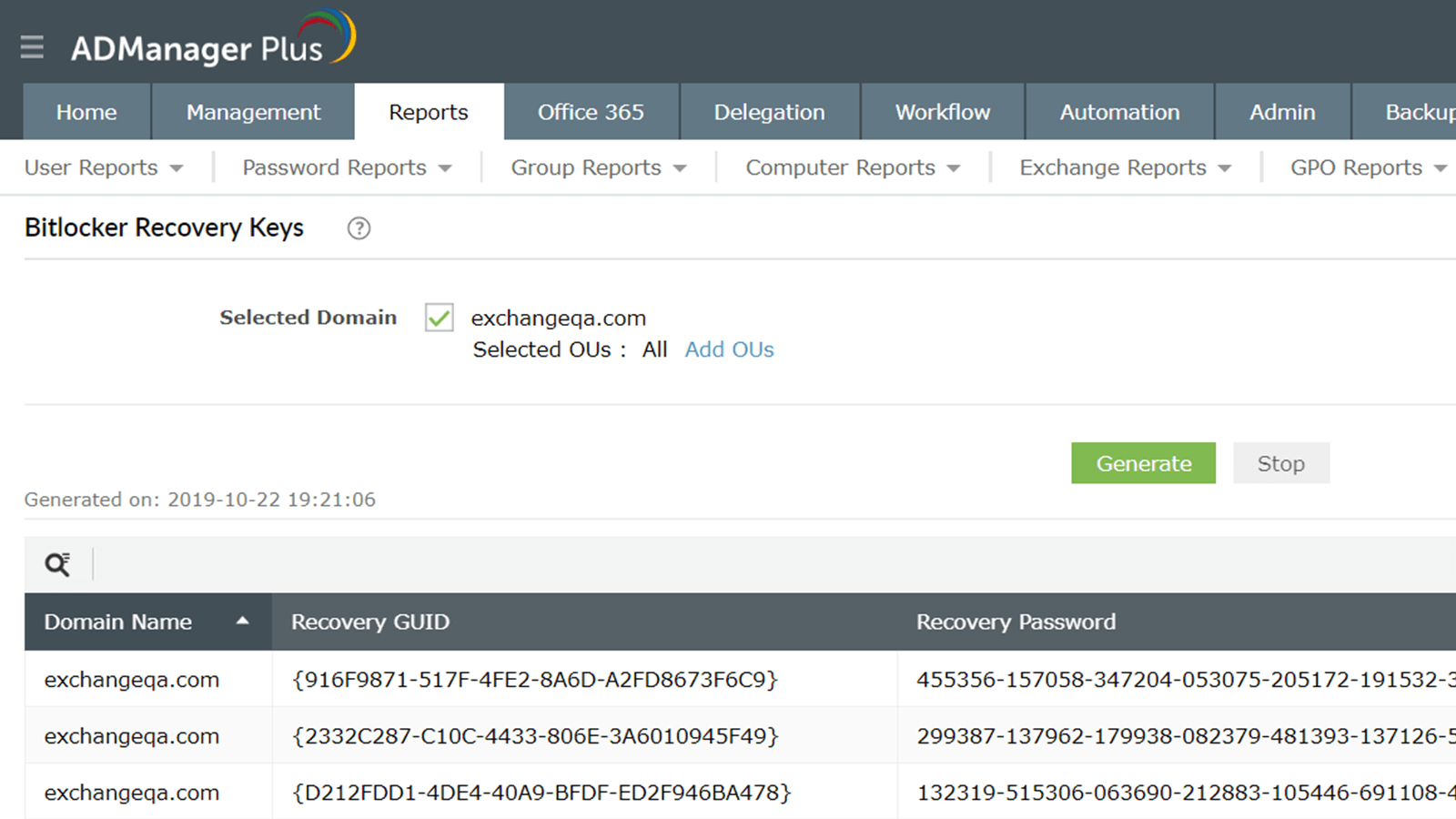Screen dimensions: 1456x819
Task: Open the search rows icon
Action: 57,564
